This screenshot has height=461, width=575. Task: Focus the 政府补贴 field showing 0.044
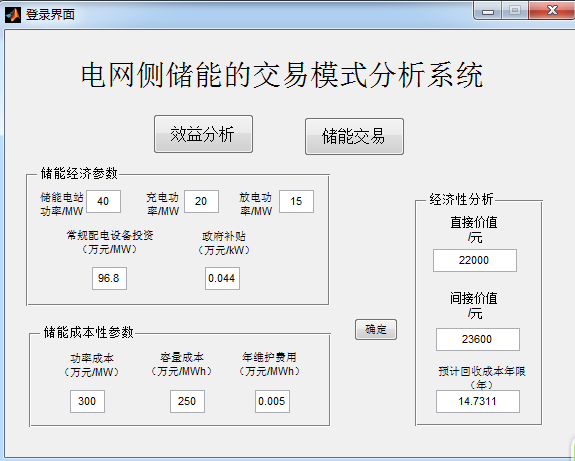pyautogui.click(x=222, y=278)
